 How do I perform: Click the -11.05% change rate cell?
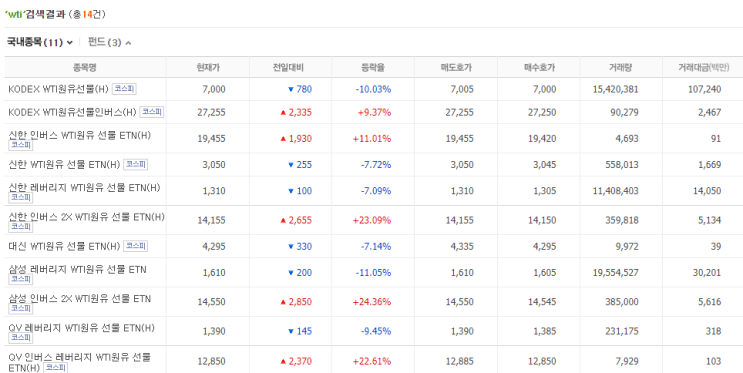point(373,273)
